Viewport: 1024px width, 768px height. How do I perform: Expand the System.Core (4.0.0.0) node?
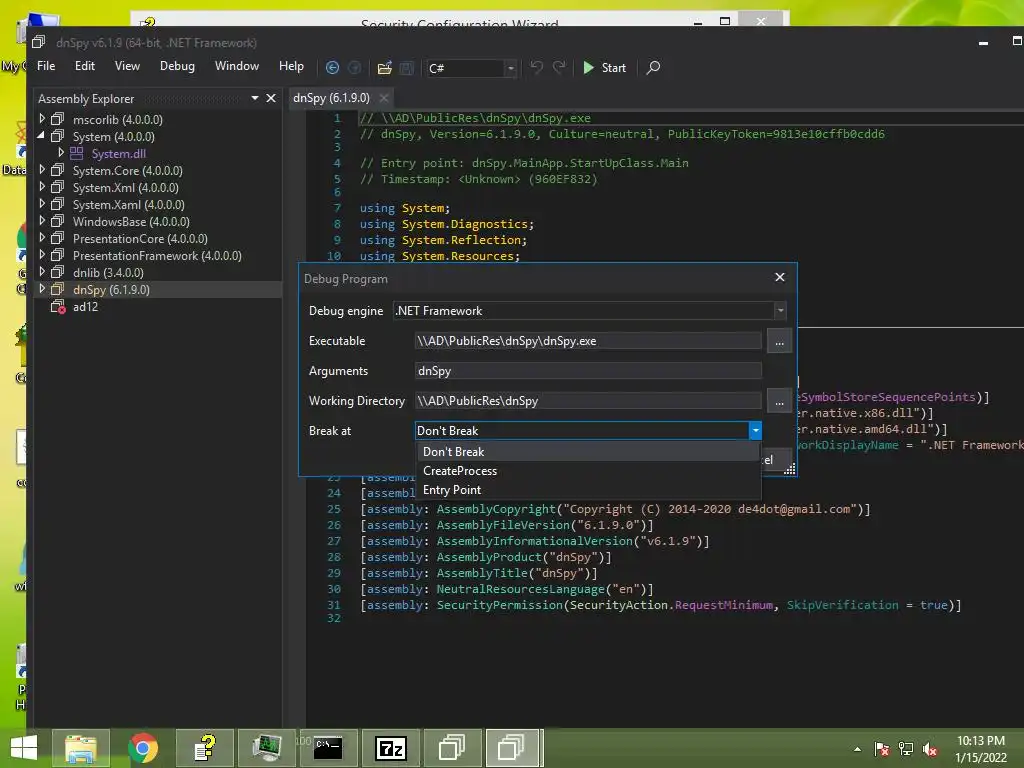click(42, 170)
